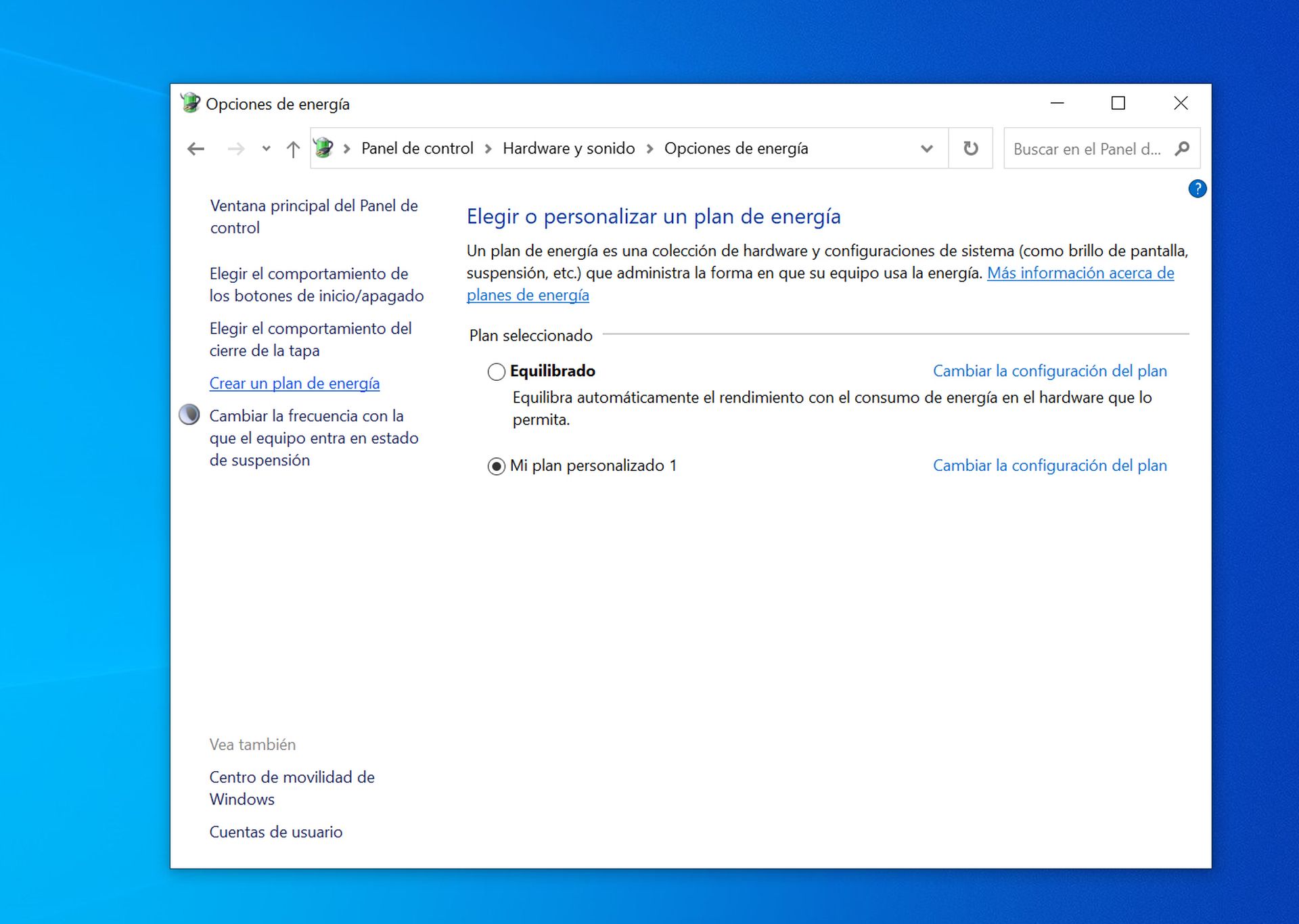Open help with the blue question mark
The height and width of the screenshot is (924, 1299).
[1197, 189]
